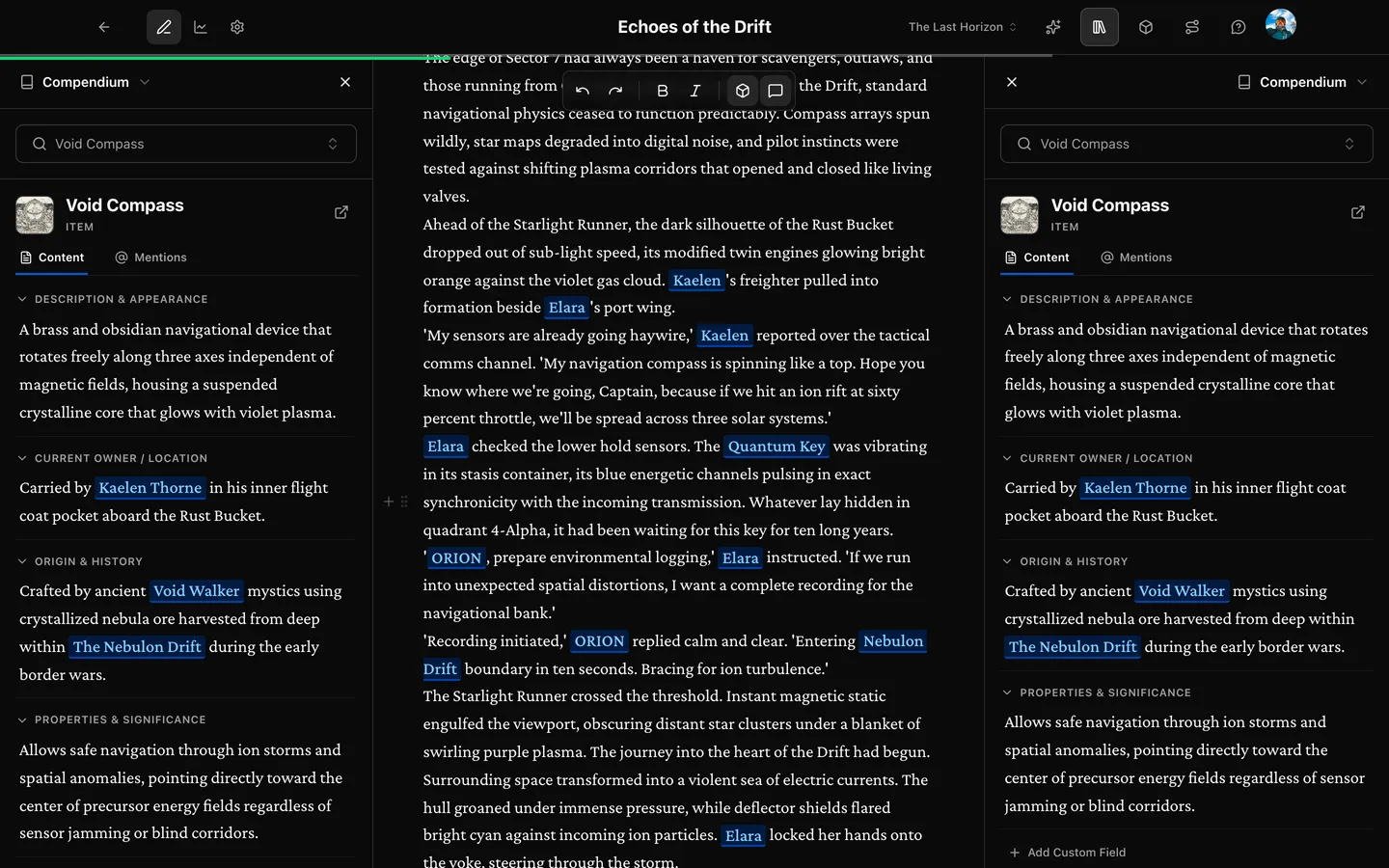Redo the last edit

615,91
